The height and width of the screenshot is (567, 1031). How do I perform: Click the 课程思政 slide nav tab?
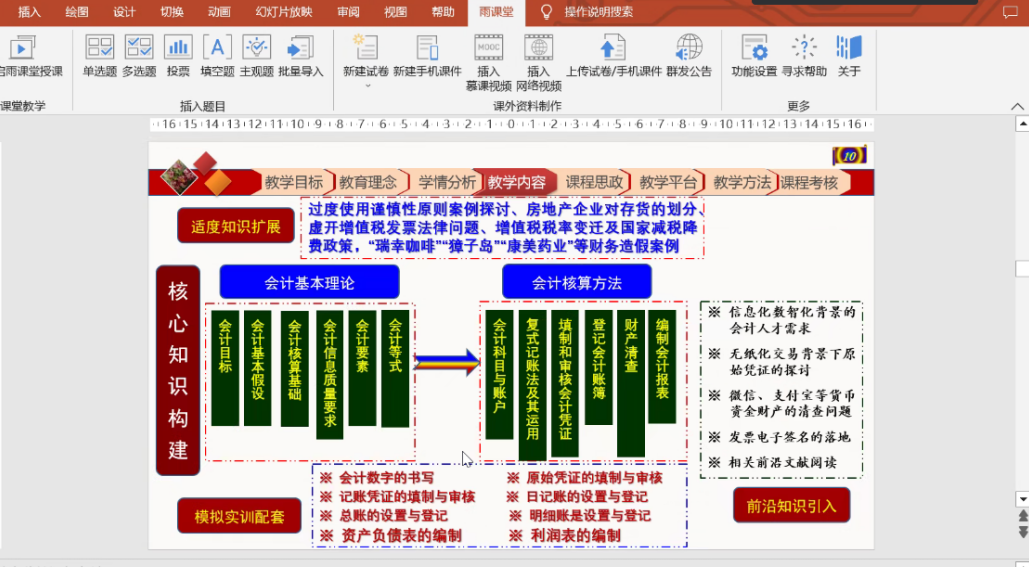tap(594, 182)
